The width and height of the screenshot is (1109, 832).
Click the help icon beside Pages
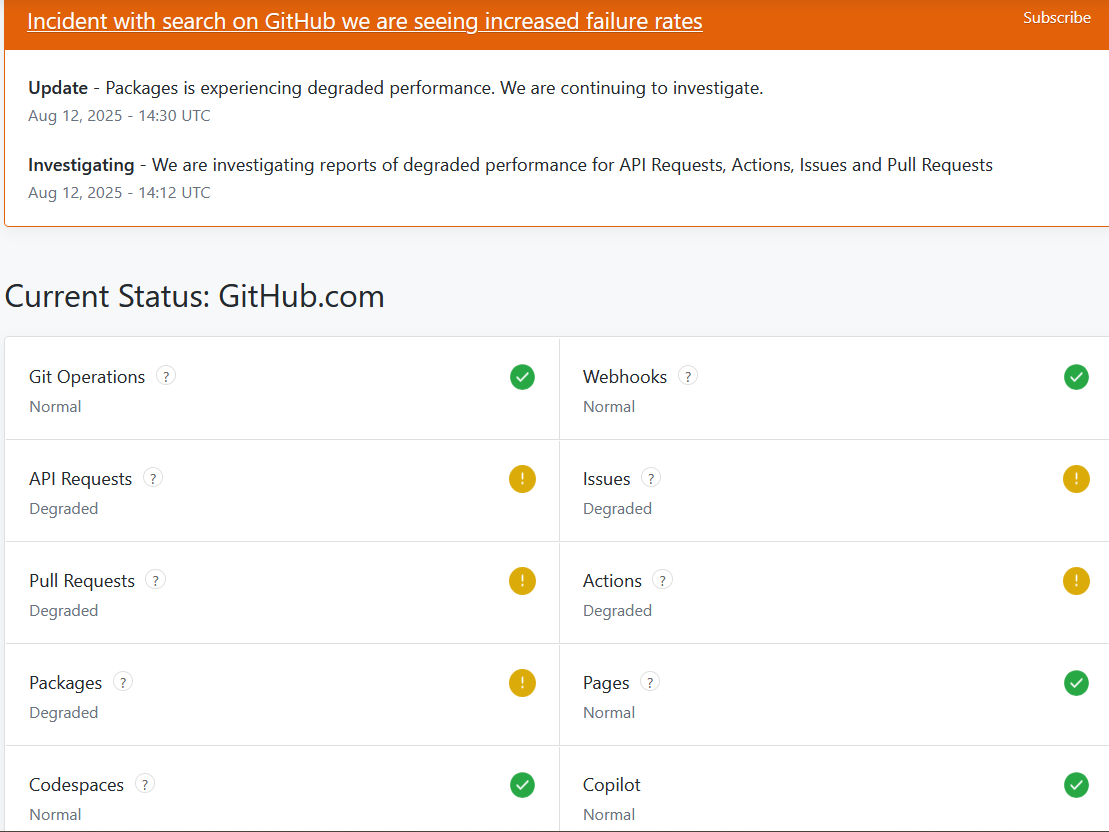[650, 682]
